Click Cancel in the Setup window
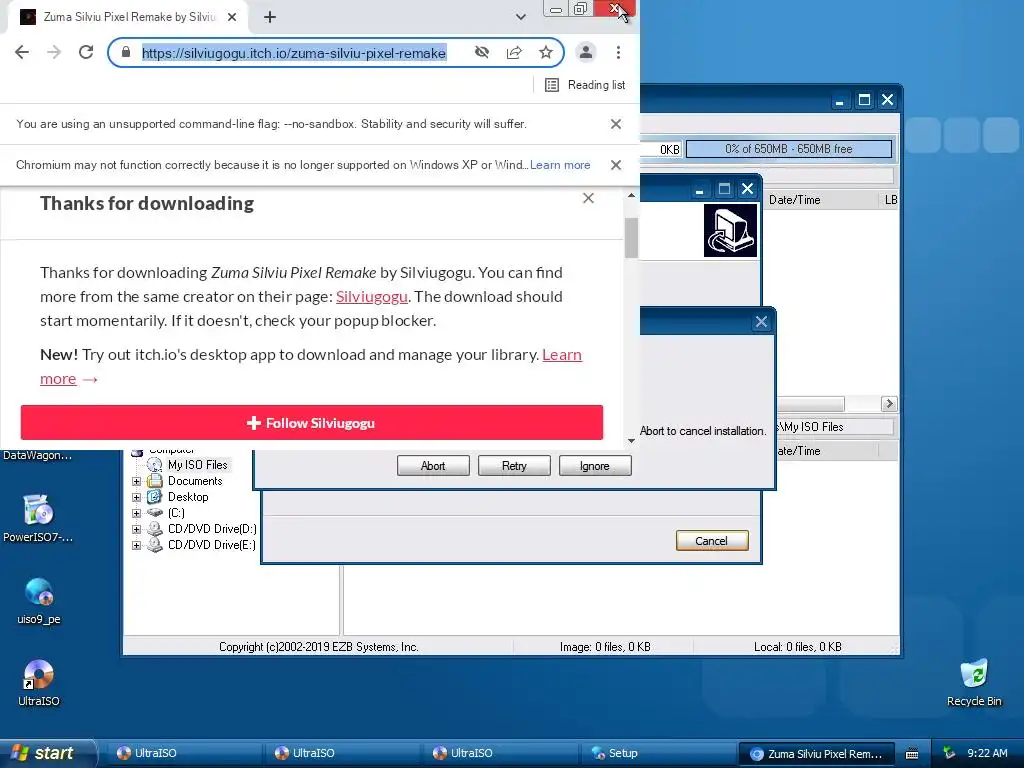1024x768 pixels. click(712, 541)
